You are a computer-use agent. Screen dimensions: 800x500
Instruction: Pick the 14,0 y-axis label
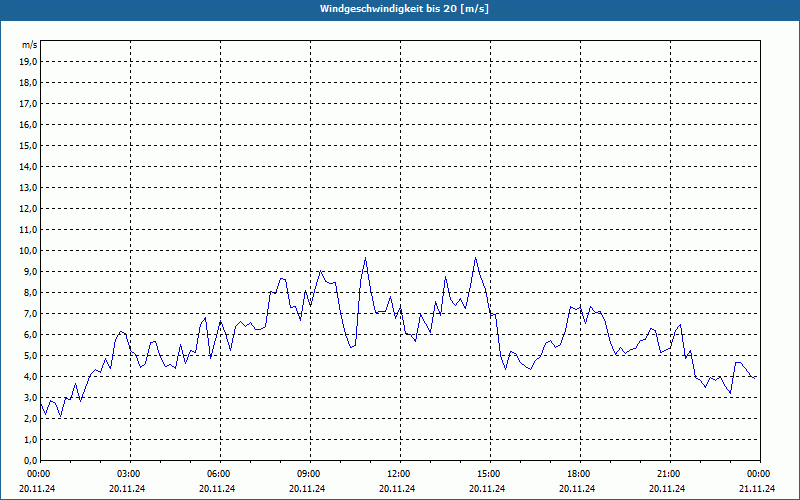coord(29,166)
